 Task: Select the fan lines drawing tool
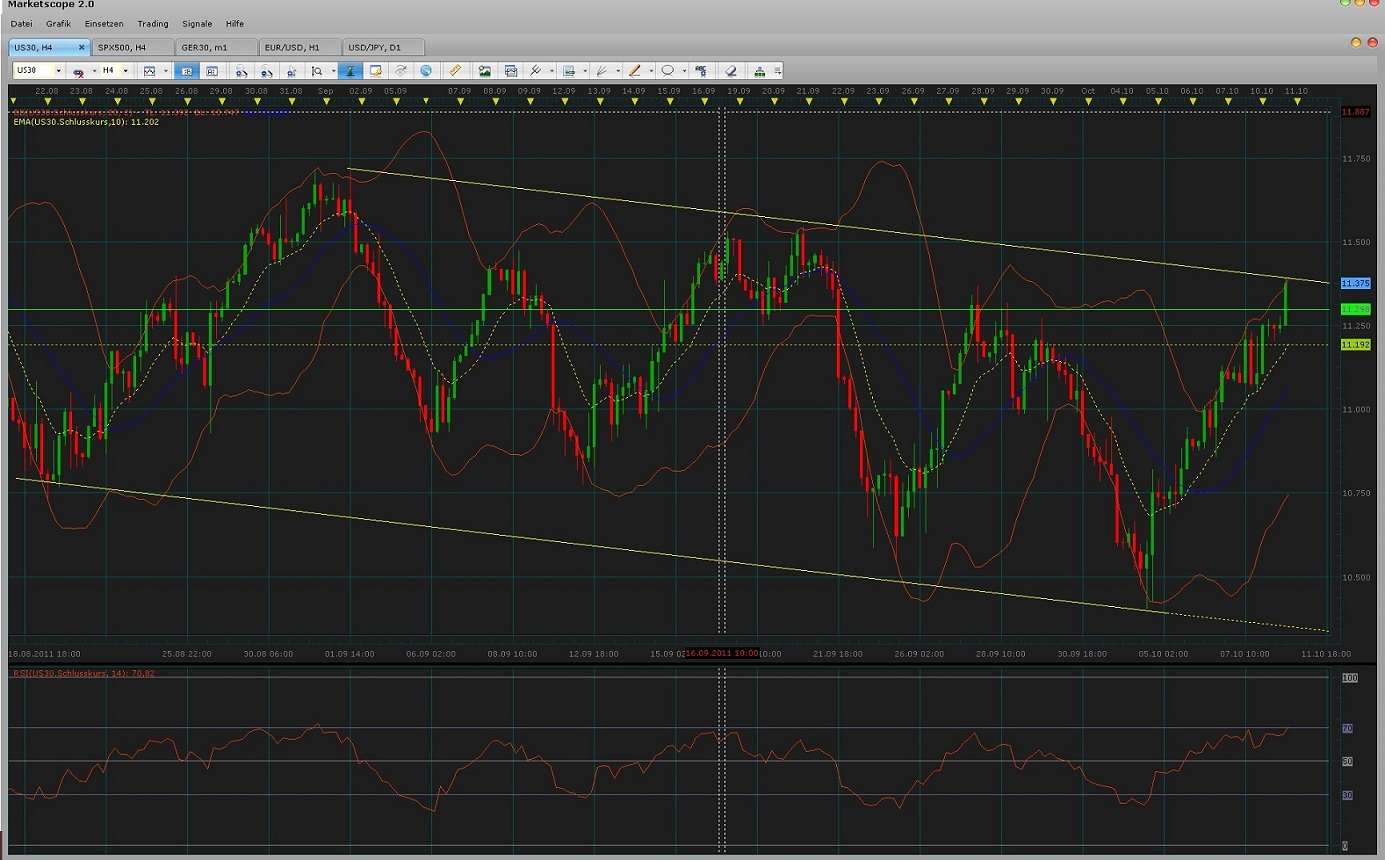coord(602,71)
